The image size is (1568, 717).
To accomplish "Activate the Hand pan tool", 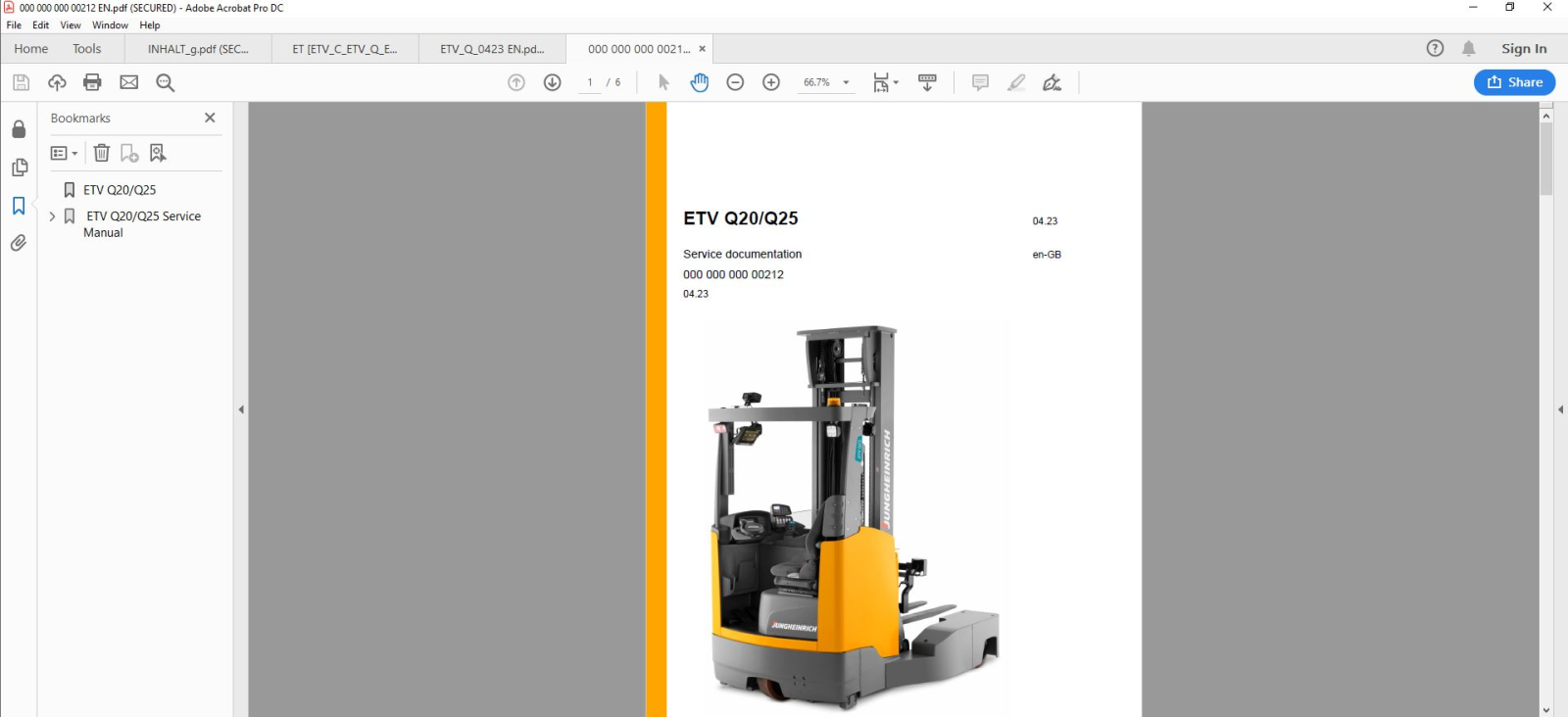I will (699, 82).
